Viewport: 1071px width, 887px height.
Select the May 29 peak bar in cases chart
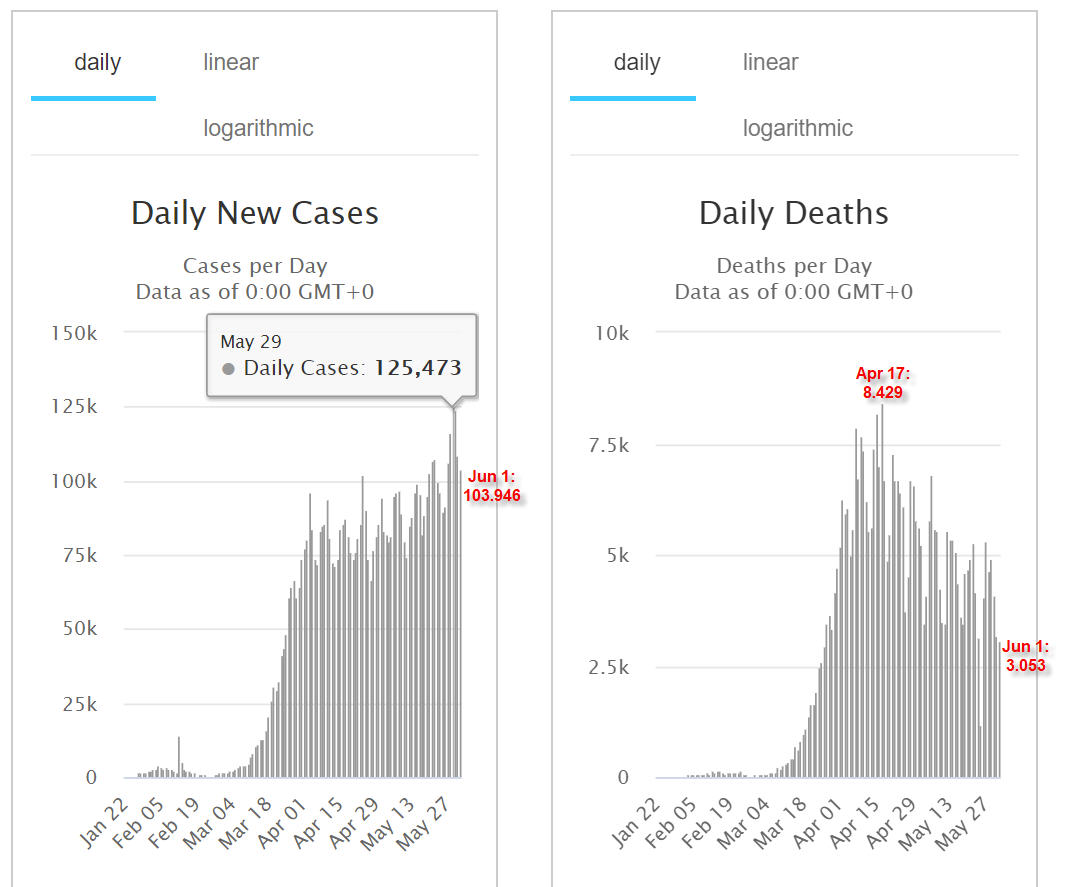(454, 593)
